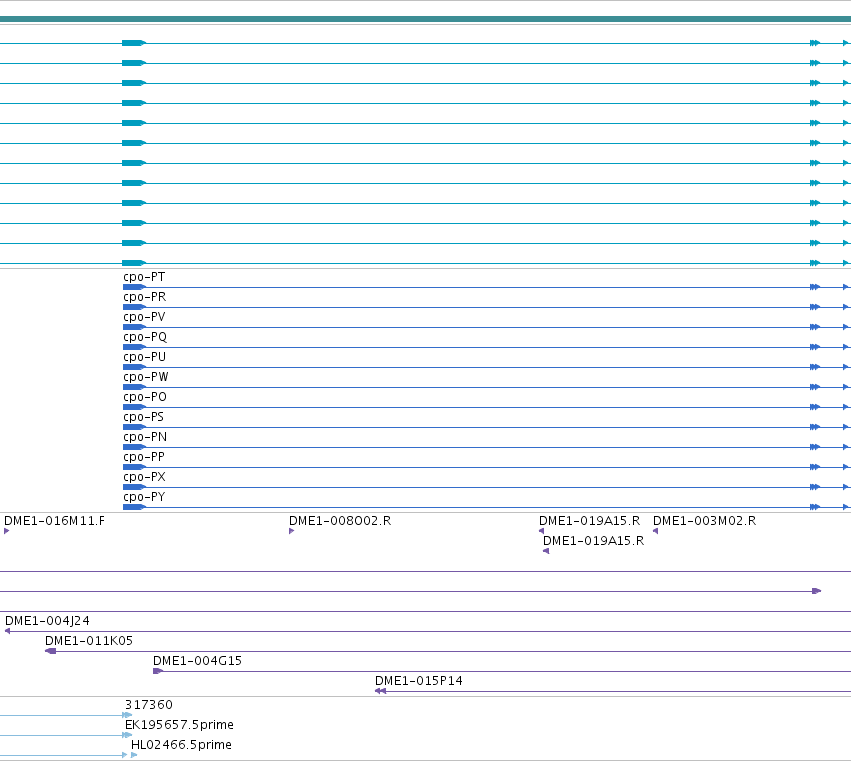Image resolution: width=851 pixels, height=761 pixels.
Task: Select the DME1-016M11.F label
Action: [x=54, y=521]
